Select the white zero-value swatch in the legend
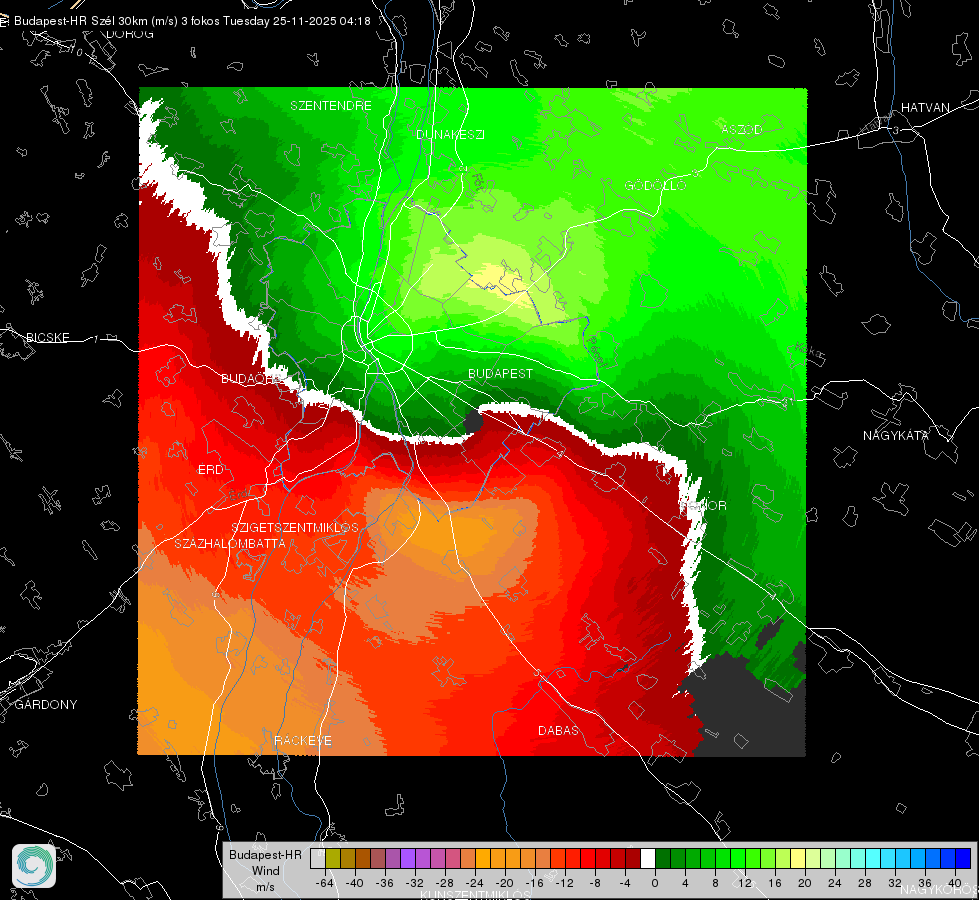This screenshot has height=900, width=979. tap(648, 859)
